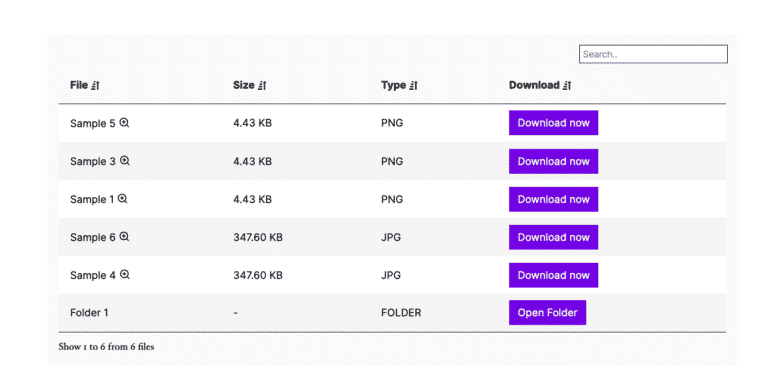Select the Sample 1 file name
Viewport: 768px width, 375px height.
point(92,200)
